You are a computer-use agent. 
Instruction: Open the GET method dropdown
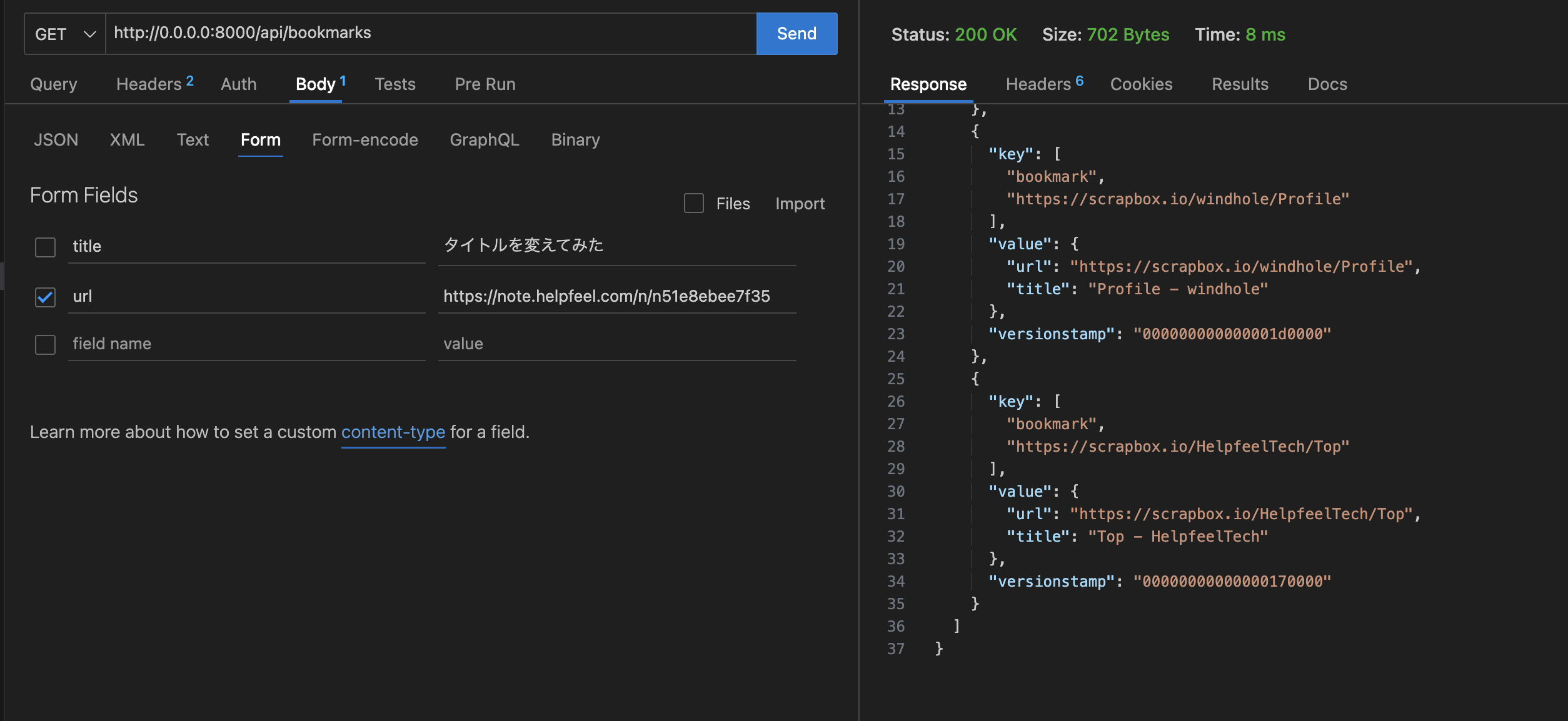[x=64, y=34]
